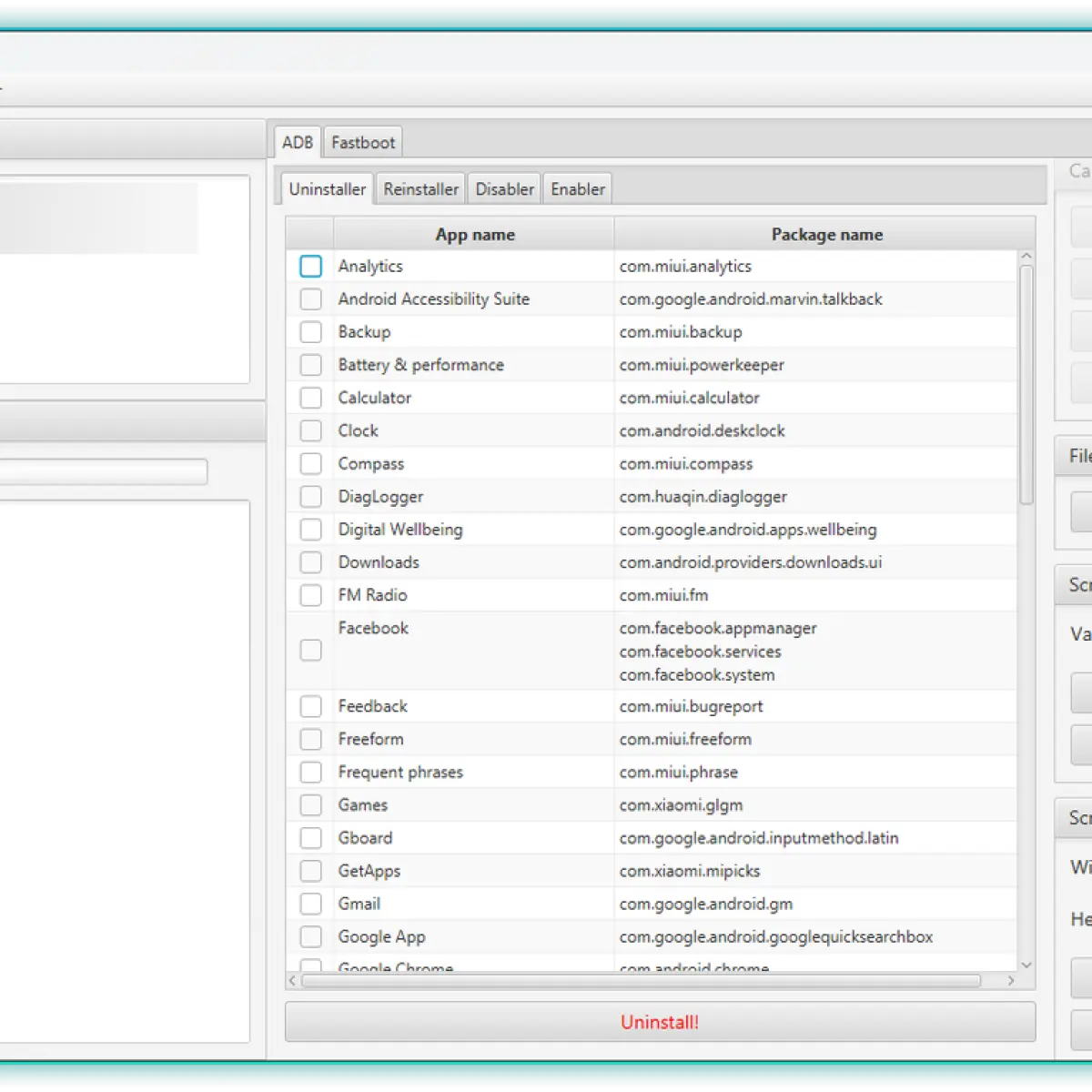Go to the Enabler tab

point(578,189)
